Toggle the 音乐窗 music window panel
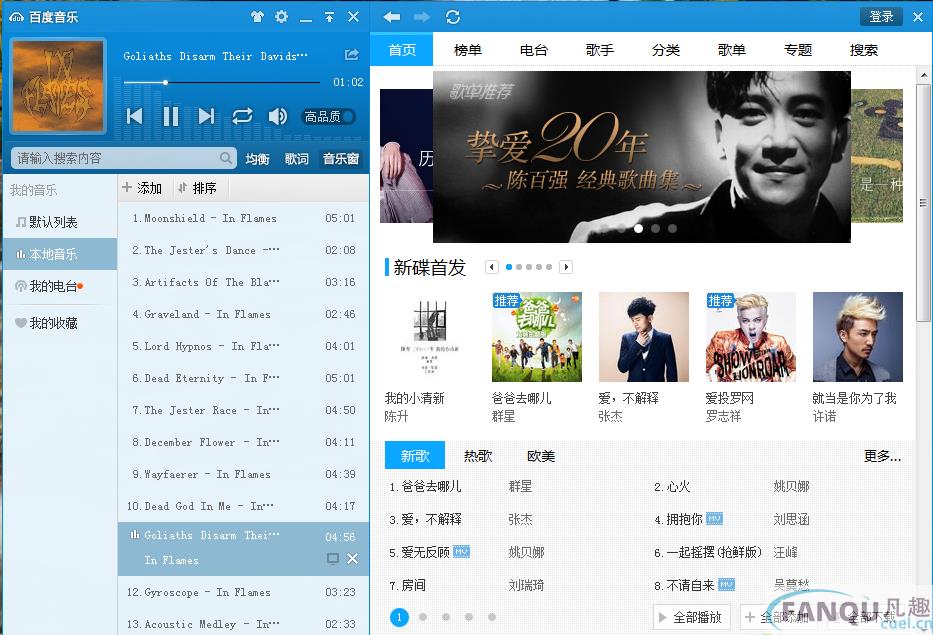Screen dimensions: 933x635 340,158
